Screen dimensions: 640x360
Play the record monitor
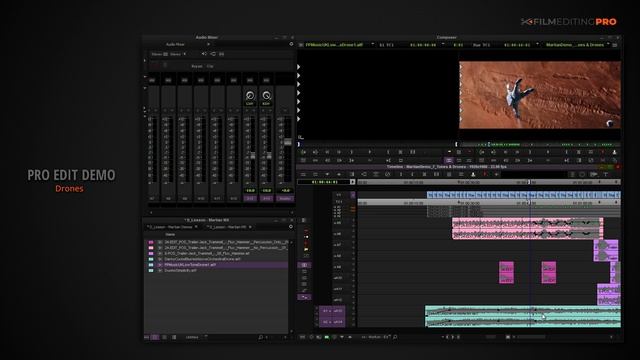(548, 152)
